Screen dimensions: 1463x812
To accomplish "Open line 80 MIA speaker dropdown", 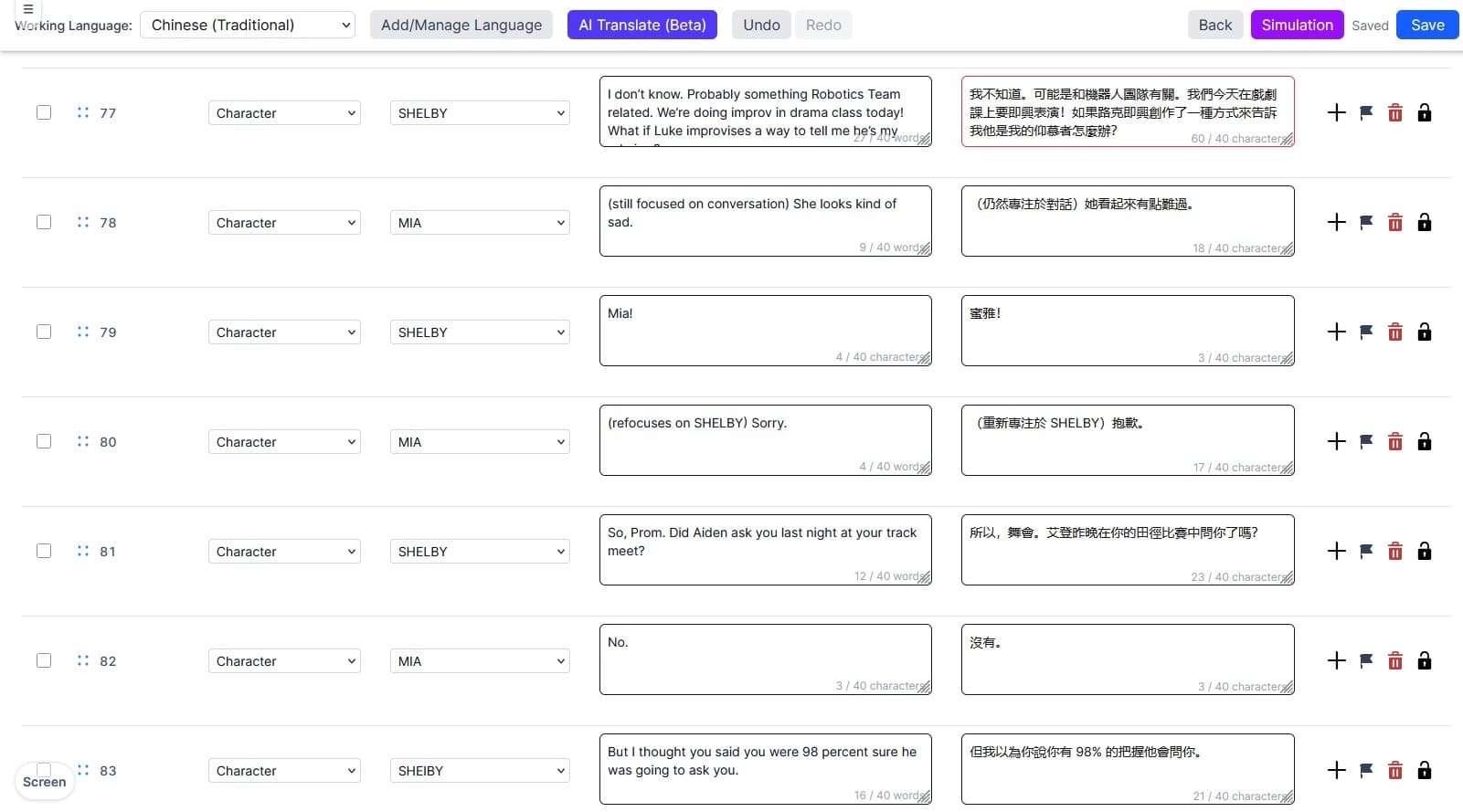I will click(x=480, y=442).
